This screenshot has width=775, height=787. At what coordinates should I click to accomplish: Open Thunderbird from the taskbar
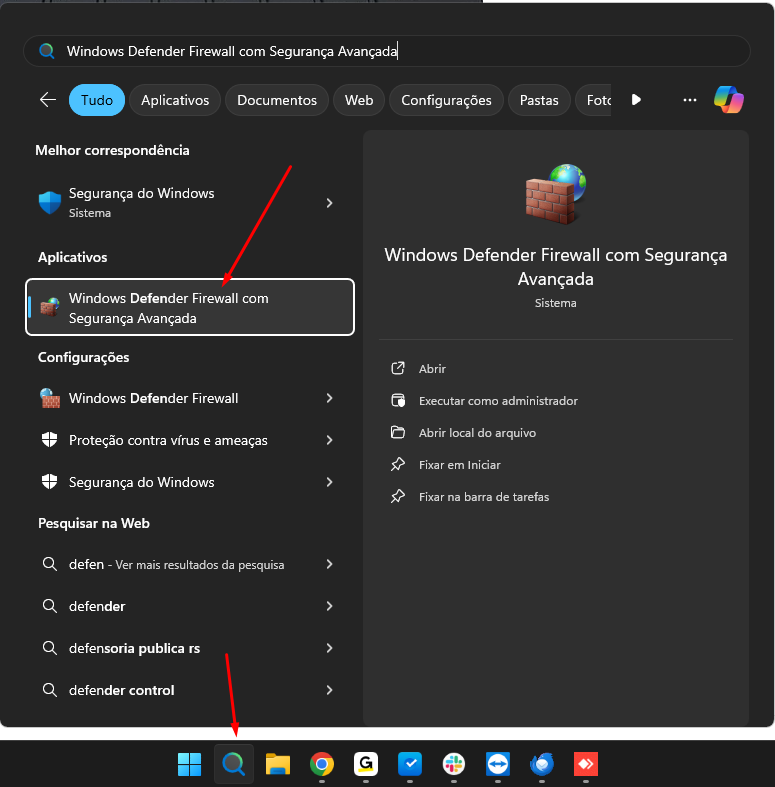[x=542, y=765]
